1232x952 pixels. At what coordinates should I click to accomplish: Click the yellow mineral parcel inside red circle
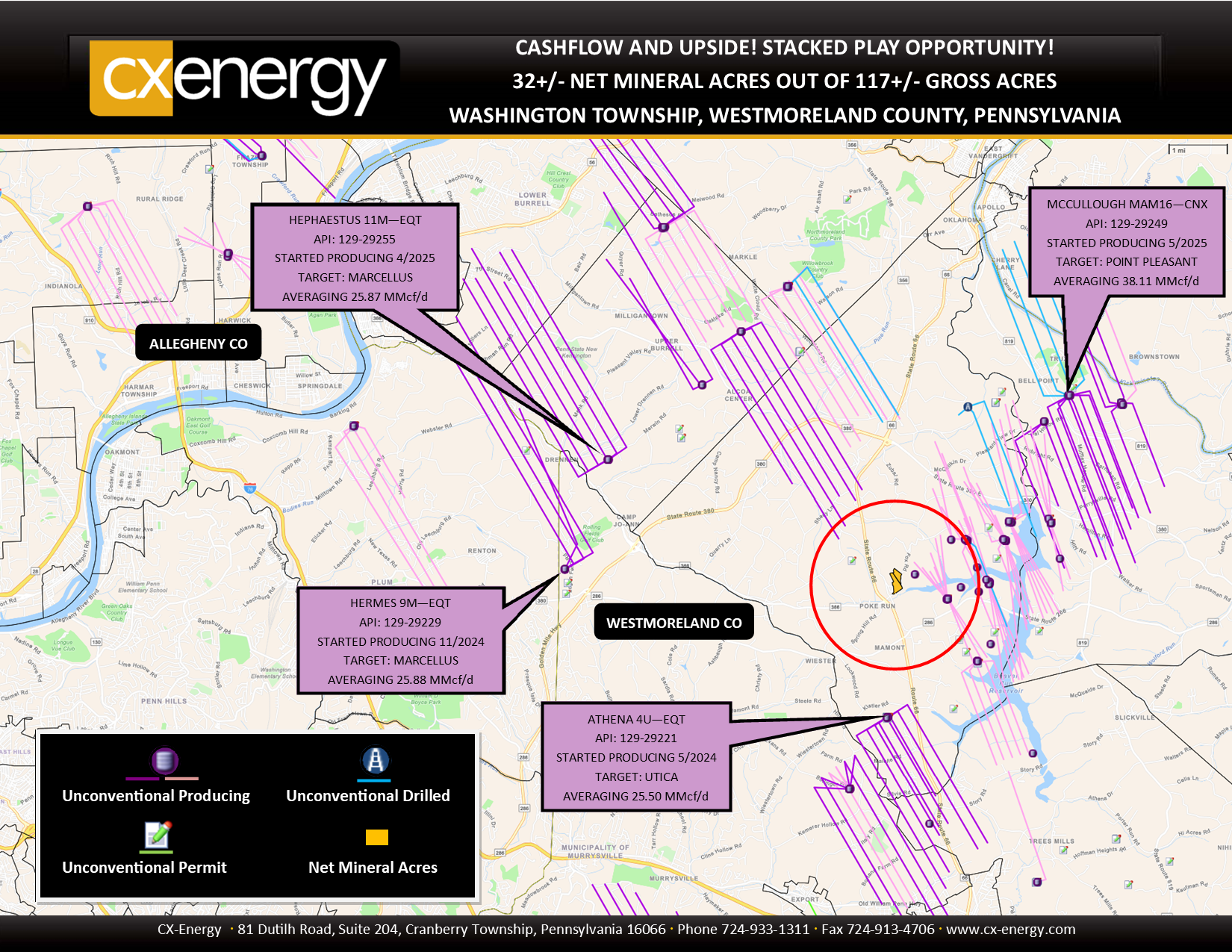pos(896,581)
